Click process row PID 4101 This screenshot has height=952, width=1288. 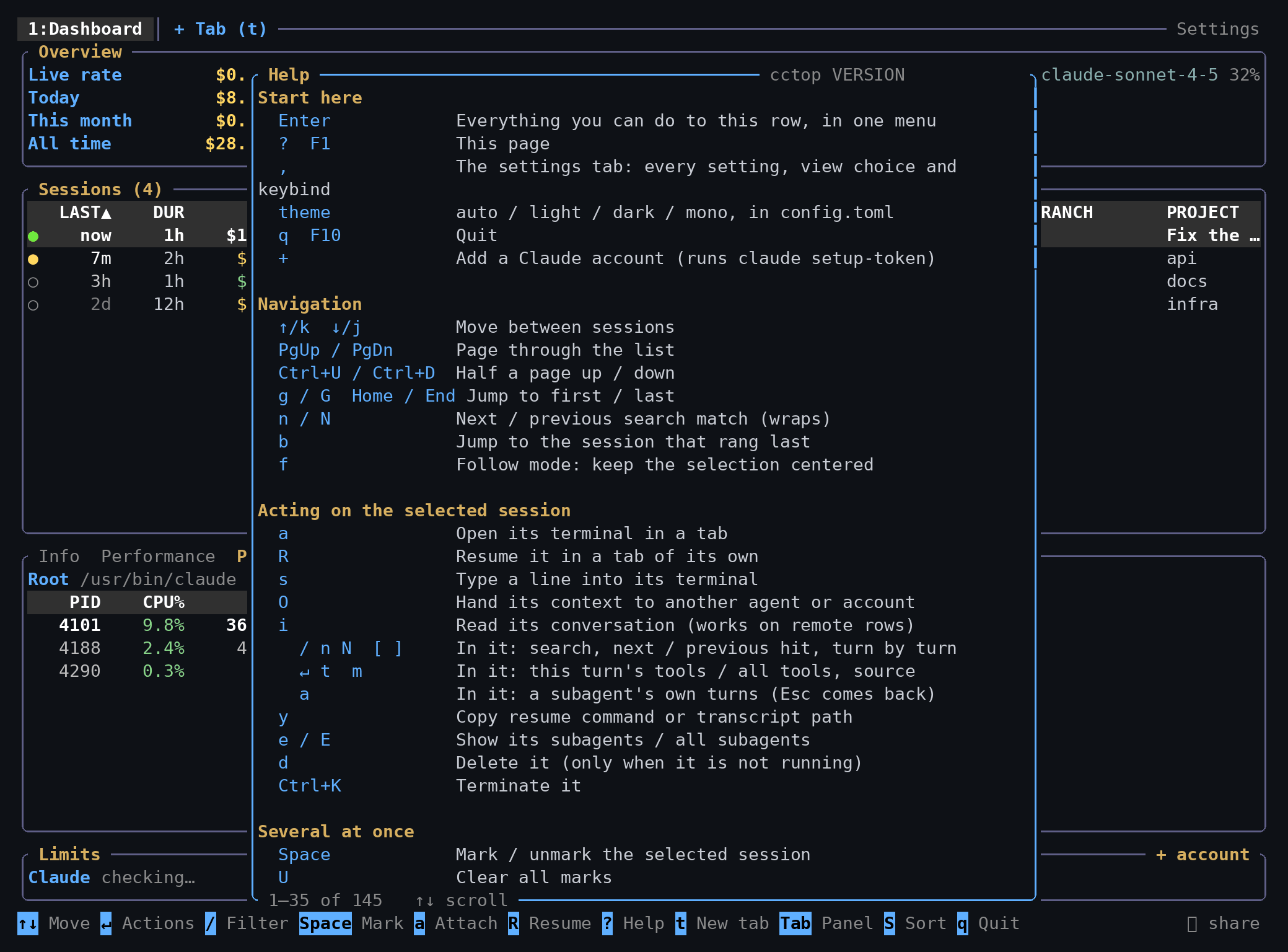[x=137, y=625]
